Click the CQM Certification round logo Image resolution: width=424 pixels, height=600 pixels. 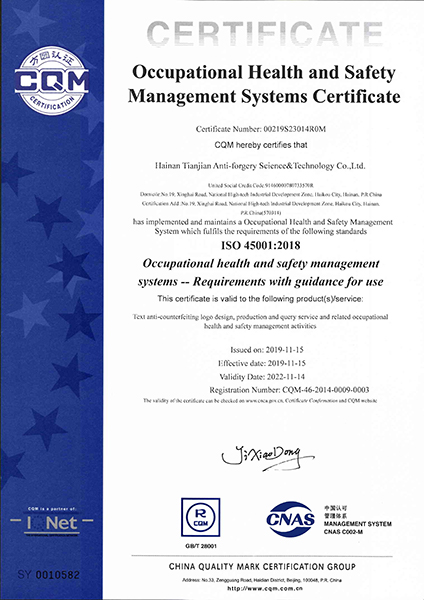coord(52,81)
